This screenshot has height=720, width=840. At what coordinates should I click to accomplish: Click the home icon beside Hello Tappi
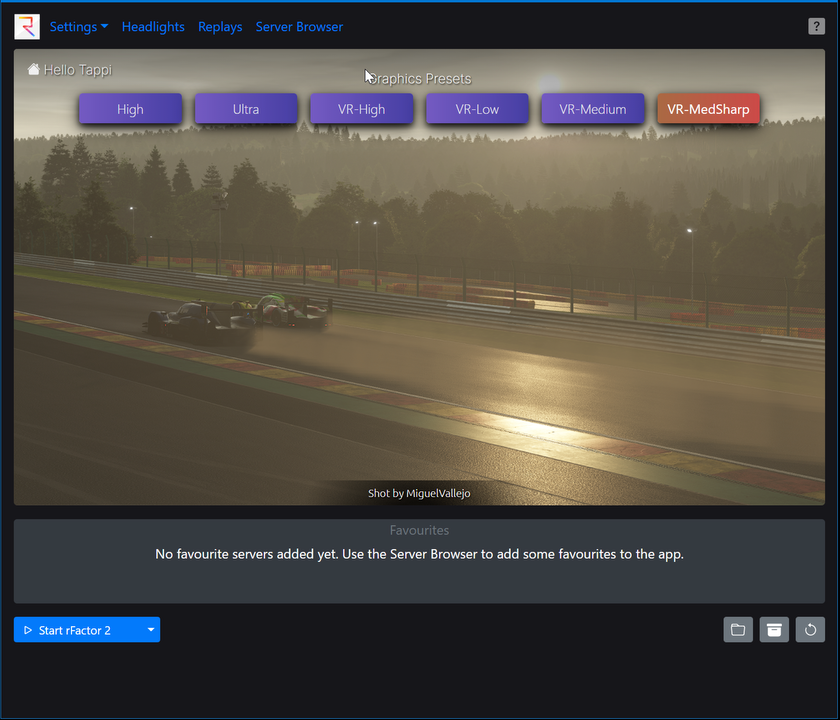tap(33, 69)
